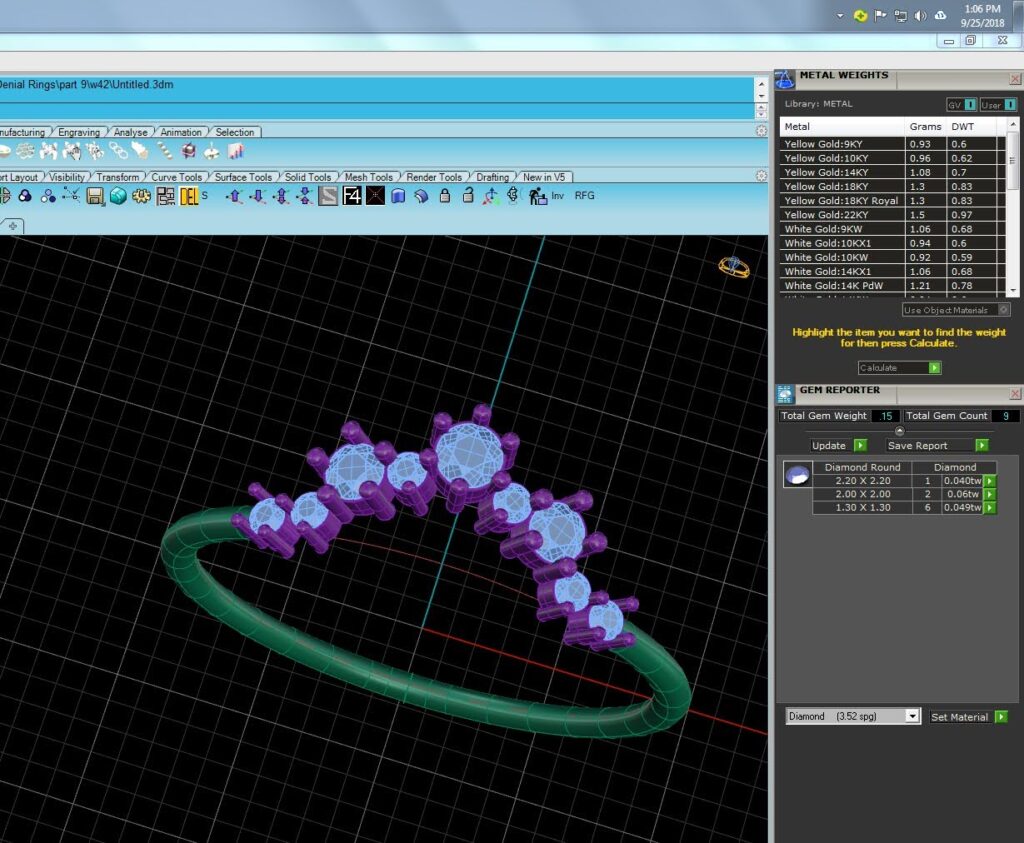Viewport: 1024px width, 843px height.
Task: Click the yellow DEL delete icon
Action: (x=189, y=196)
